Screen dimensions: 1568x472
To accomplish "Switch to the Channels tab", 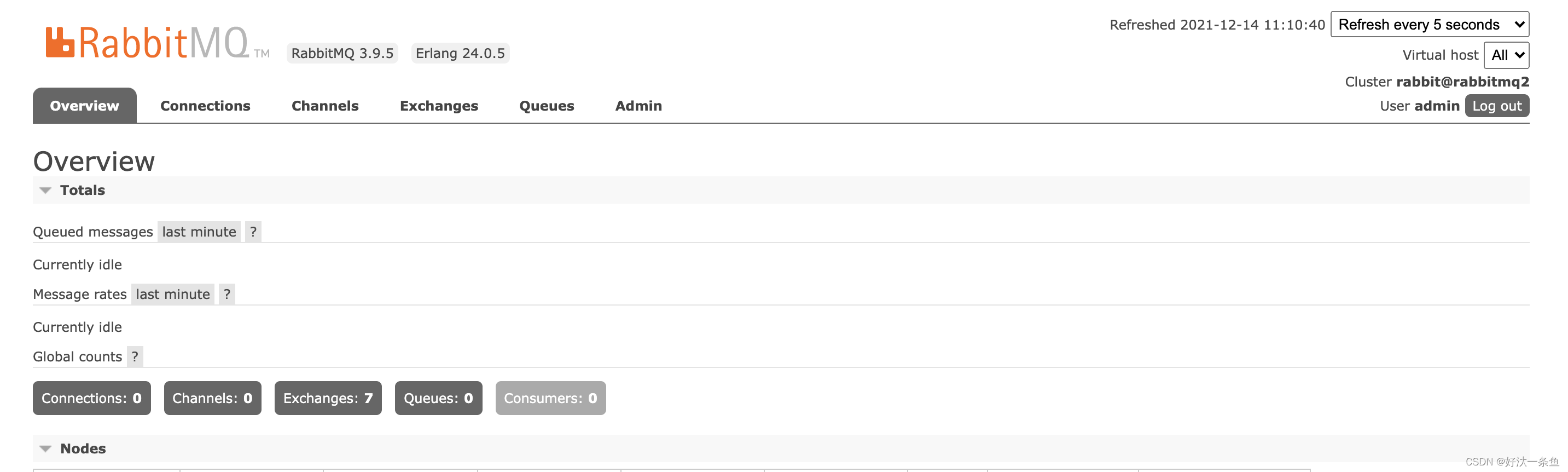I will pyautogui.click(x=325, y=105).
